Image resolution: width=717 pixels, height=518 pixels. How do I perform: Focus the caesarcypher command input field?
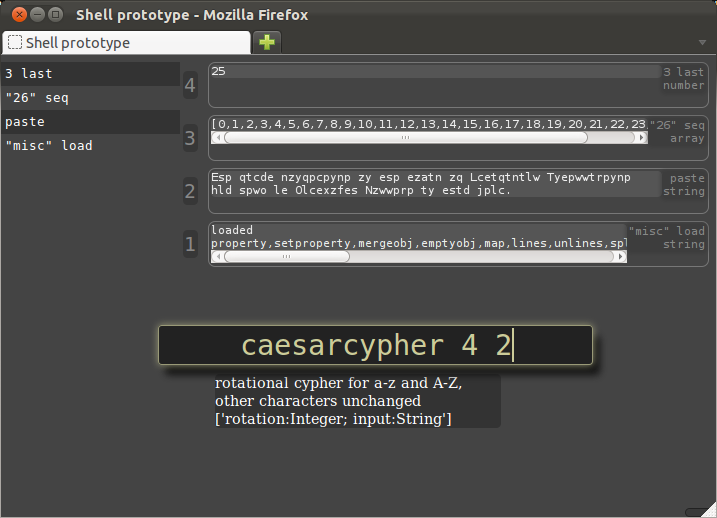(375, 345)
